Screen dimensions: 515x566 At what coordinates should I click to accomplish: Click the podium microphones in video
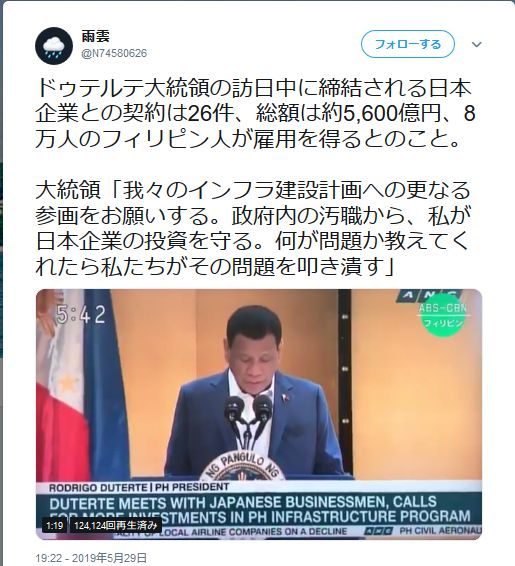248,421
